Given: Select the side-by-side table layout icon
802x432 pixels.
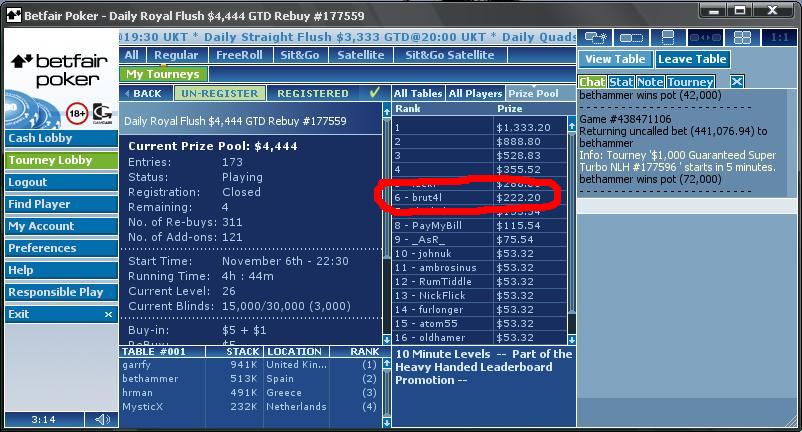Looking at the screenshot, I should tap(631, 38).
